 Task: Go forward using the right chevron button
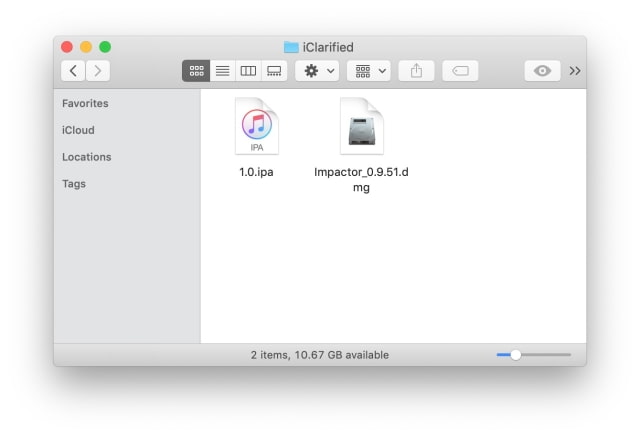click(98, 71)
